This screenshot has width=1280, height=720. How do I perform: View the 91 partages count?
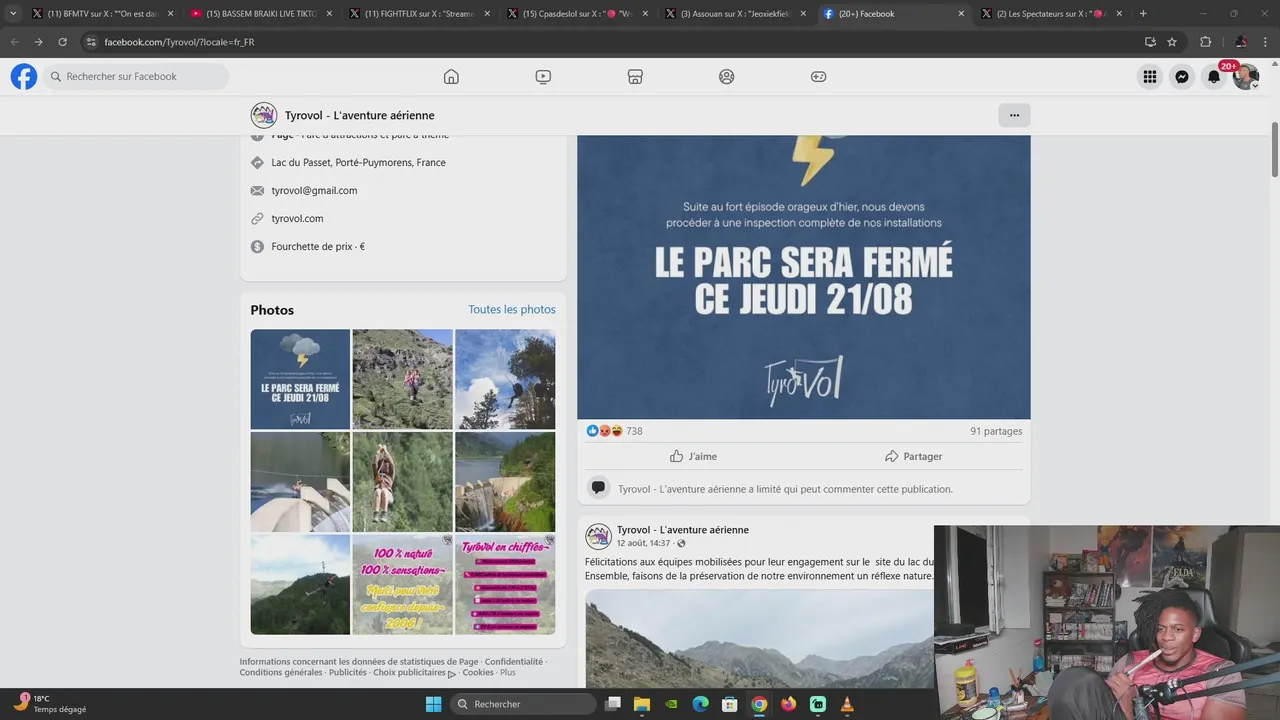click(x=996, y=431)
